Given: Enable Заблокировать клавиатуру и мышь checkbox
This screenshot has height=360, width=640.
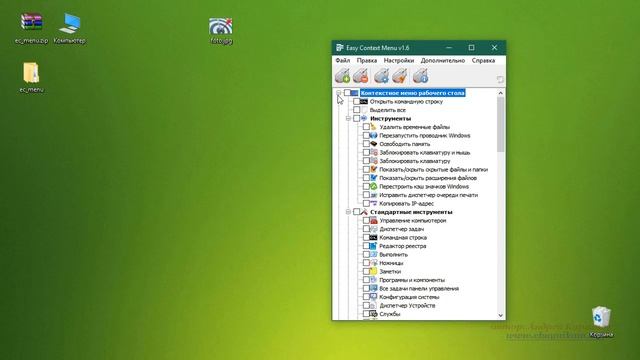Looking at the screenshot, I should coord(366,153).
